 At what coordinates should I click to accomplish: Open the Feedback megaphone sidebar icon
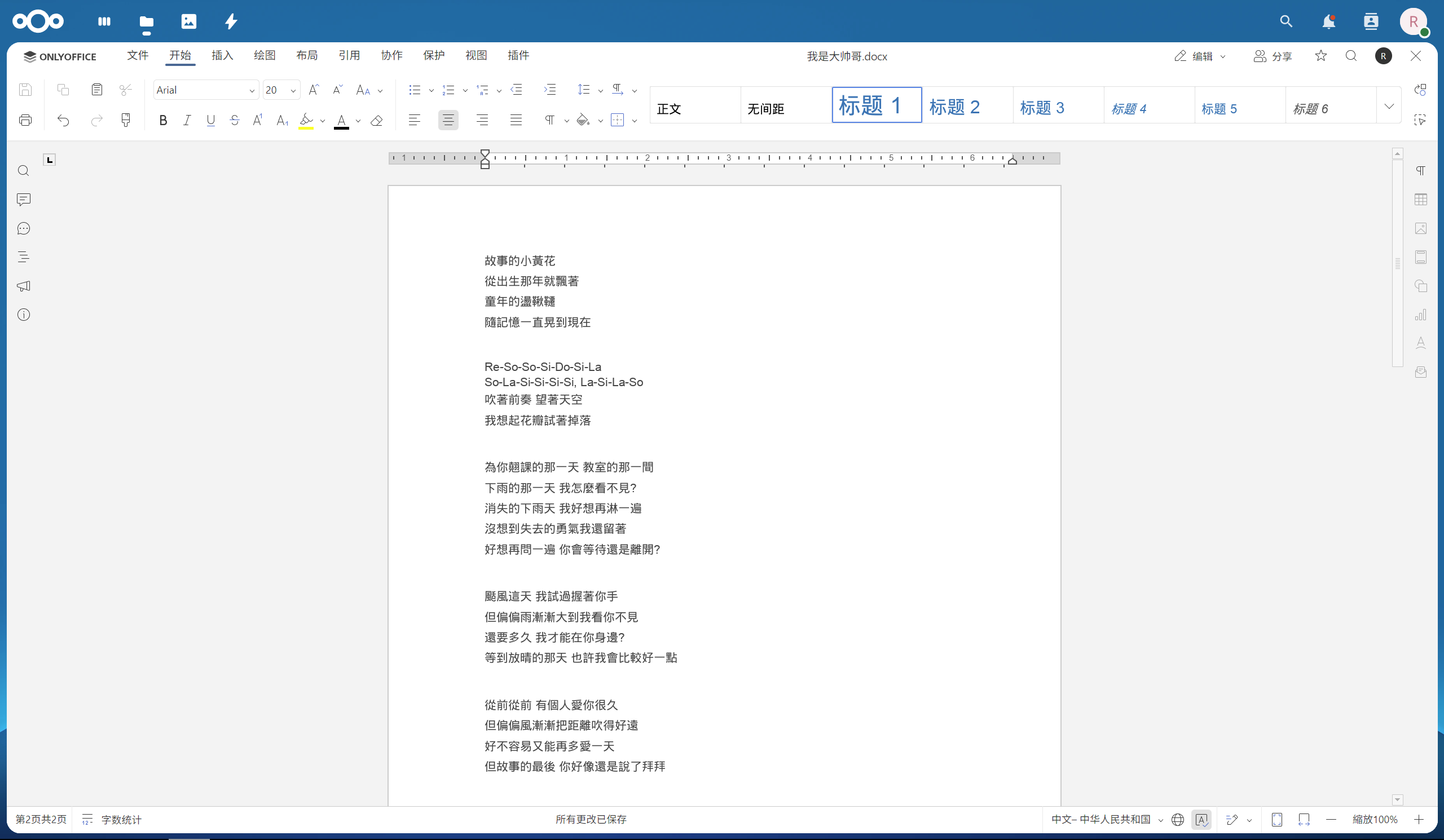coord(24,286)
